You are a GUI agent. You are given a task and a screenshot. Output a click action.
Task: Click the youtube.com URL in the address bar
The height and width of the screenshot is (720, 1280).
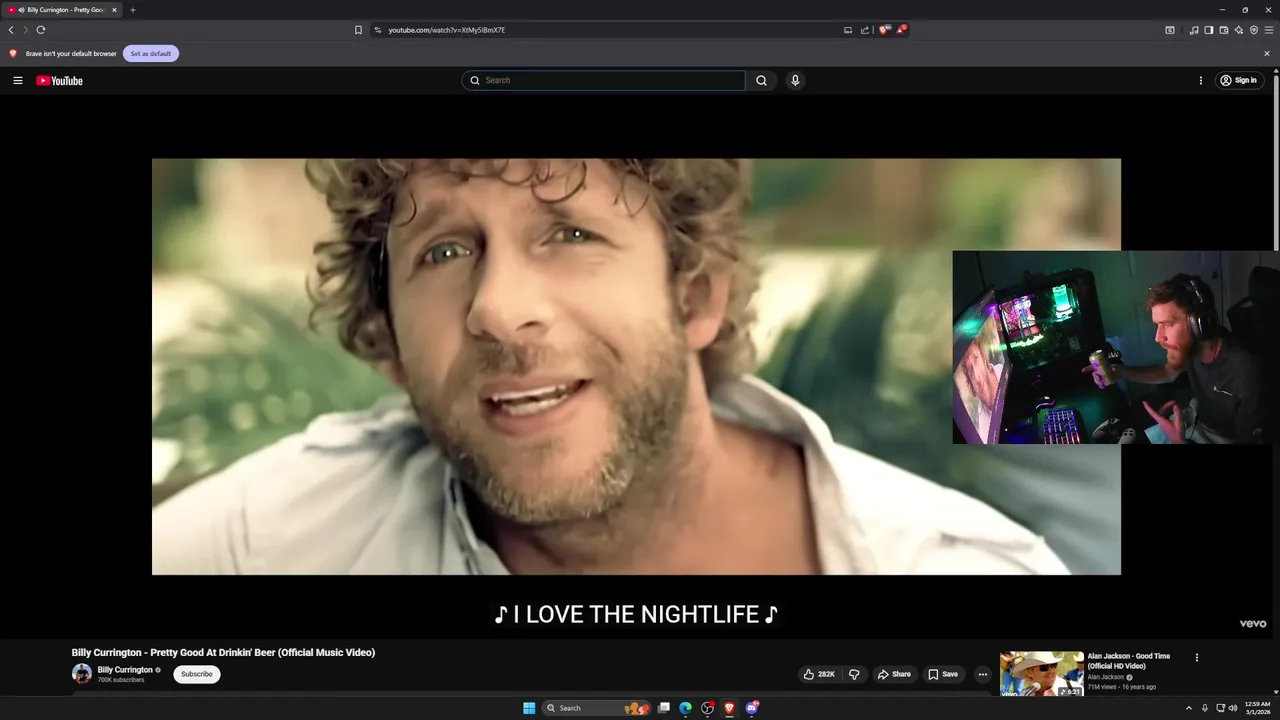tap(446, 30)
